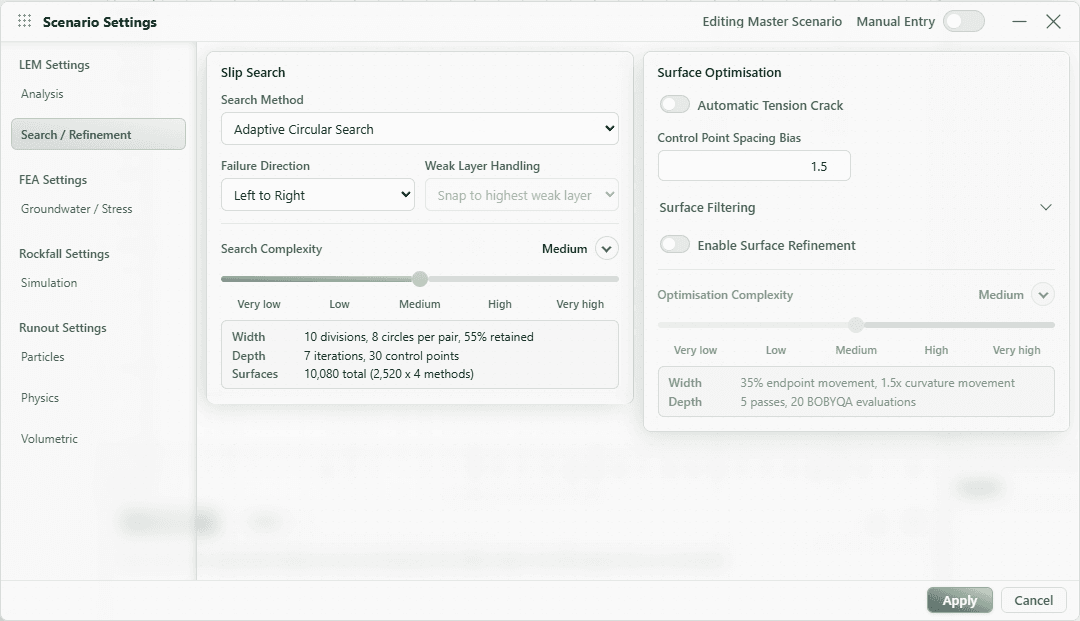Click the Runout Settings heading
Screen dimensions: 1080x621
(63, 328)
